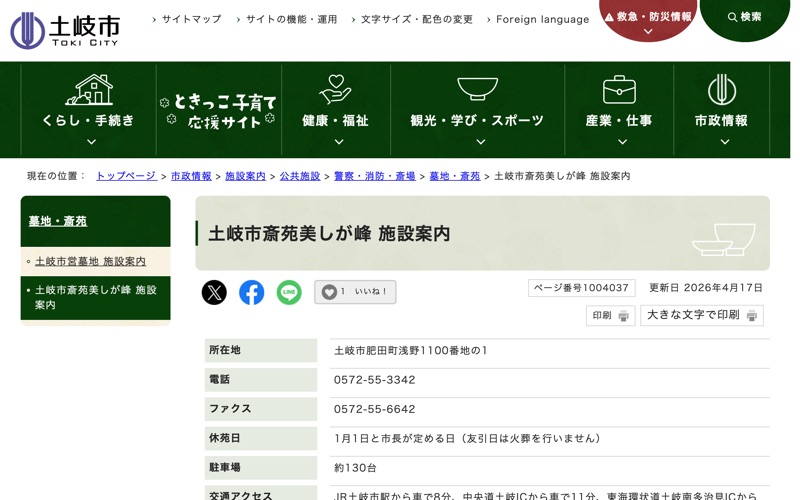This screenshot has height=500, width=800.
Task: Click the heart icon in the いいね button
Action: (x=329, y=292)
